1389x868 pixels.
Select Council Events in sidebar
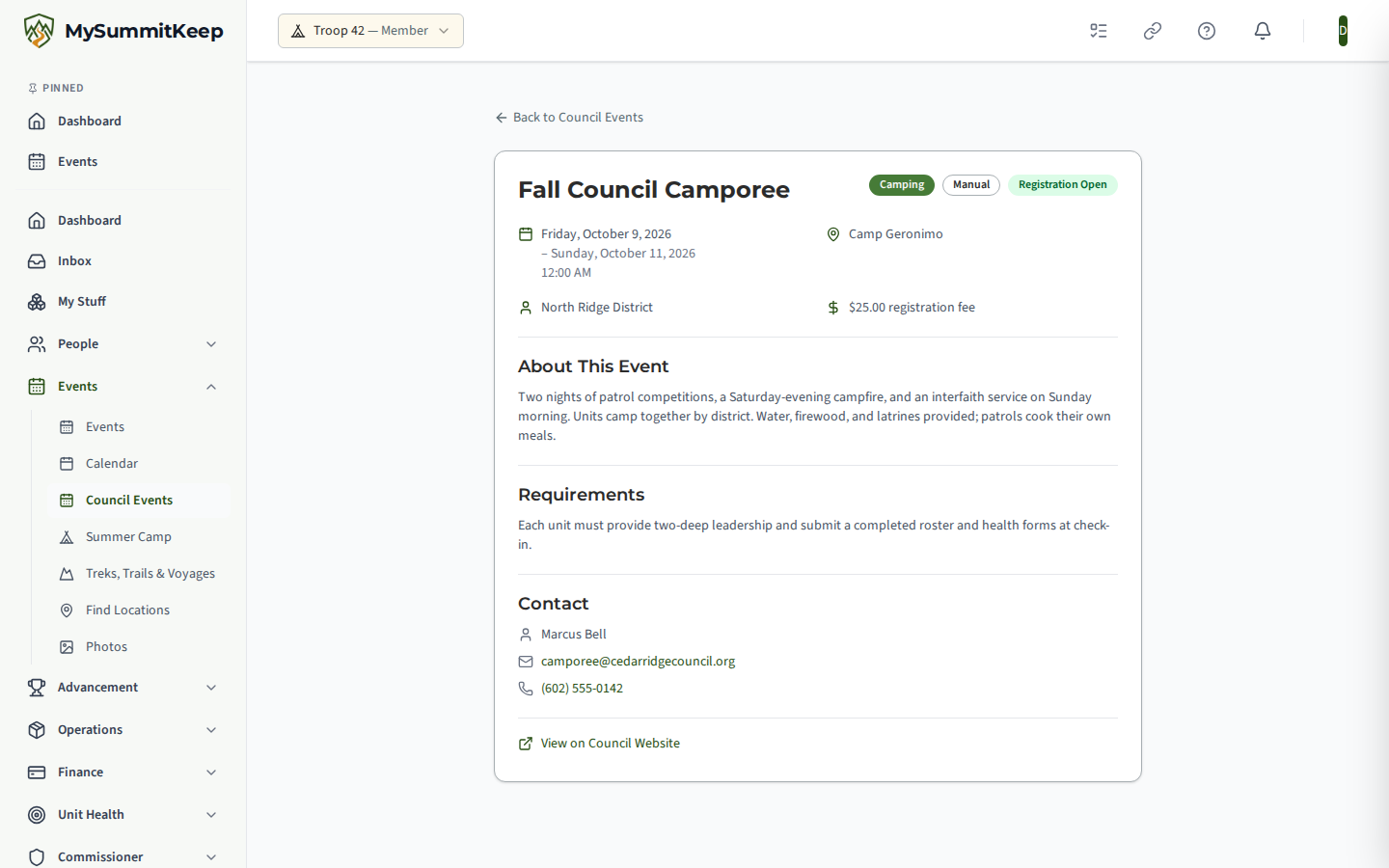(x=139, y=501)
